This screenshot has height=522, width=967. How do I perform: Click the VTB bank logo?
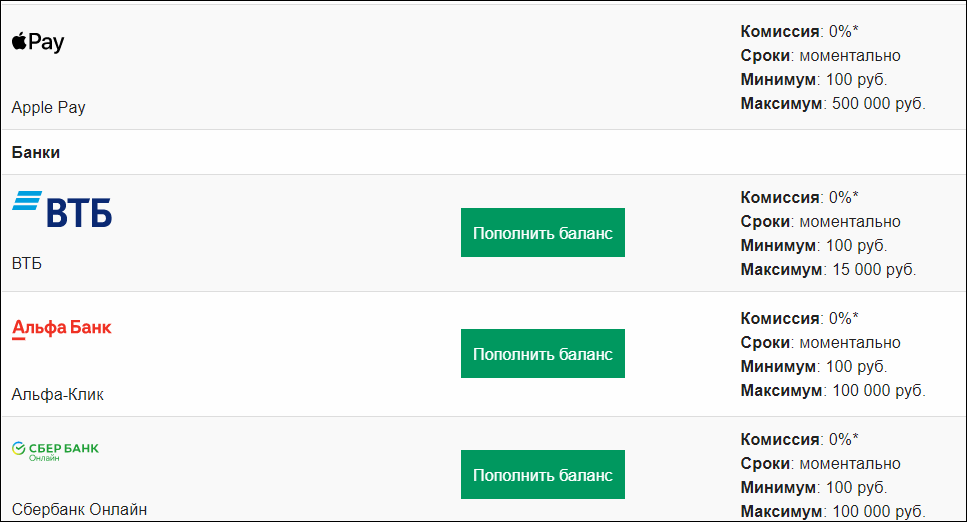pyautogui.click(x=62, y=209)
